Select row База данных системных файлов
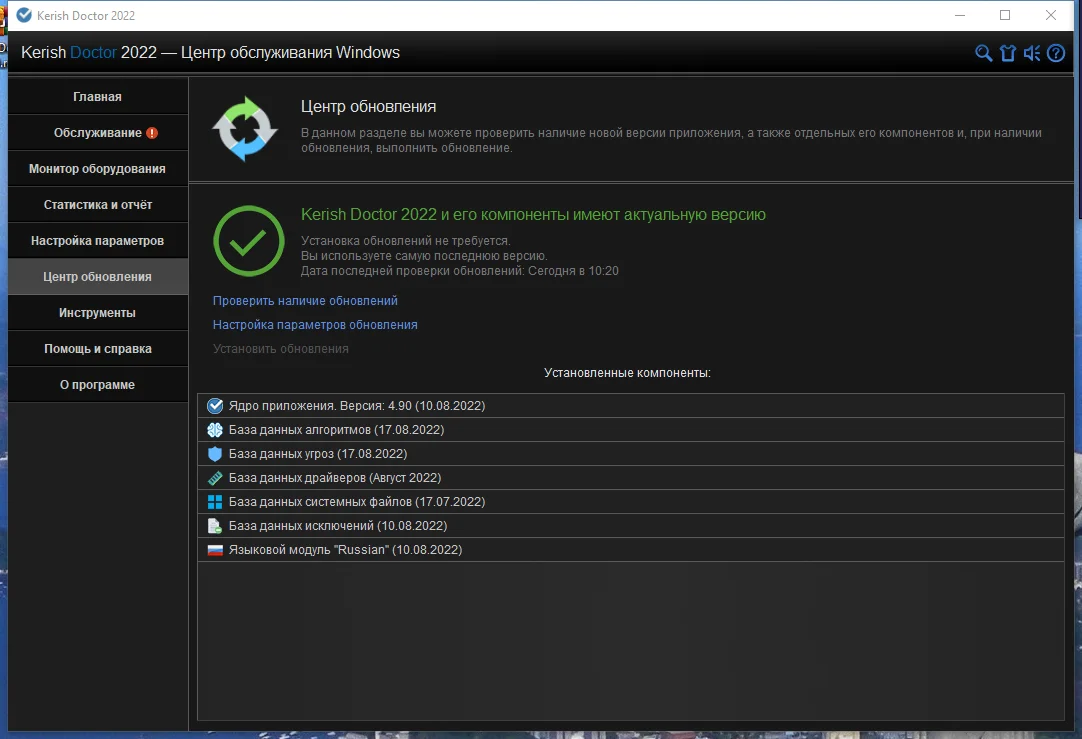The height and width of the screenshot is (739, 1082). point(631,502)
